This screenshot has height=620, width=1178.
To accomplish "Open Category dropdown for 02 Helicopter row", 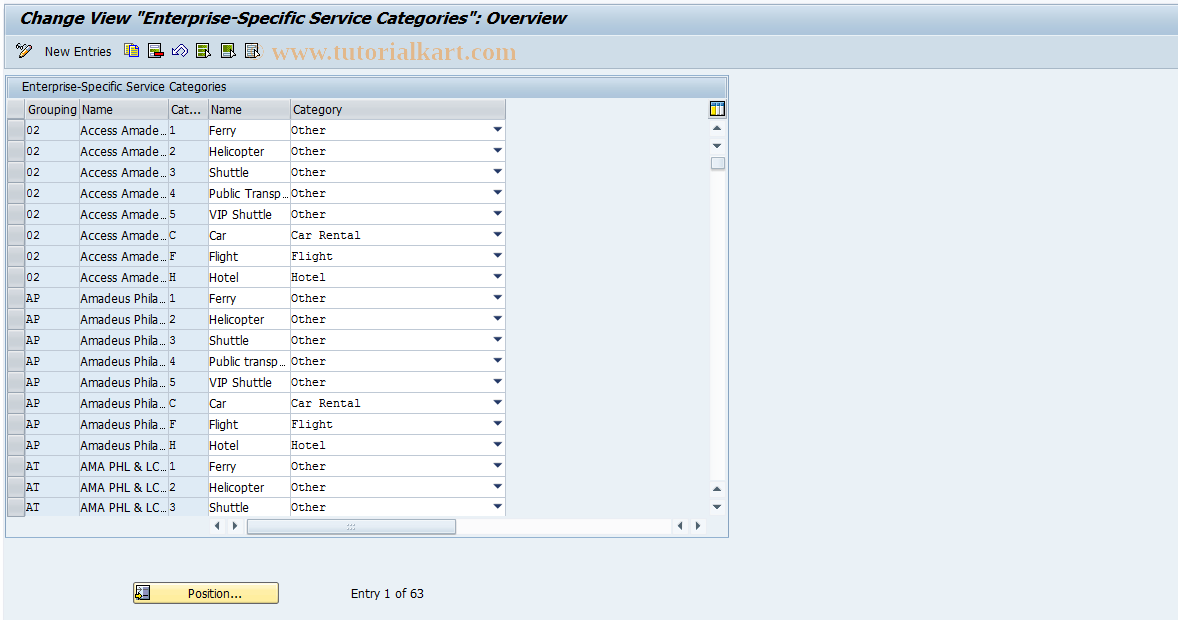I will (x=497, y=151).
